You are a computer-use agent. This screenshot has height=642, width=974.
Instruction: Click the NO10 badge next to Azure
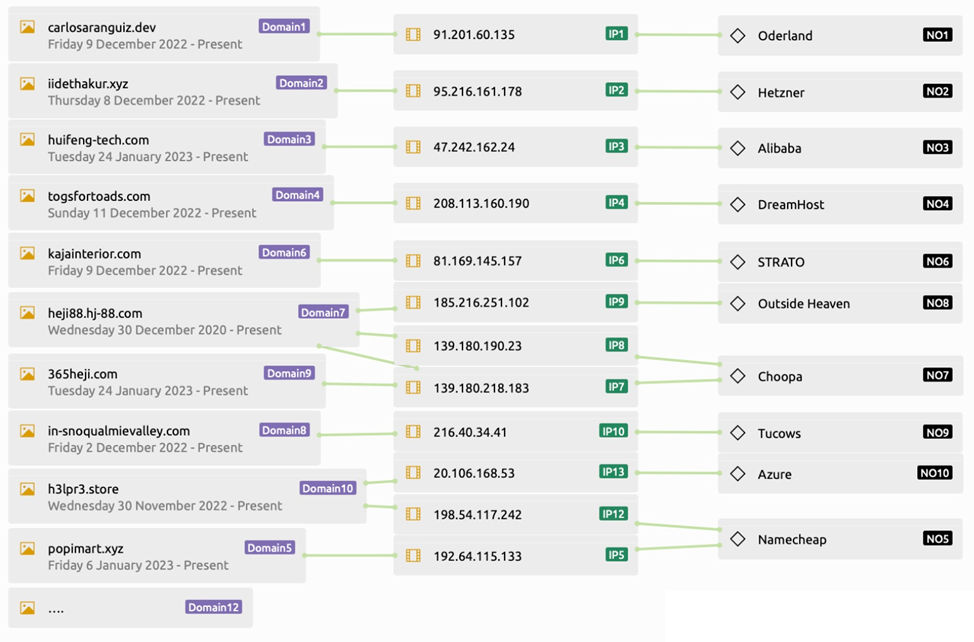point(935,473)
